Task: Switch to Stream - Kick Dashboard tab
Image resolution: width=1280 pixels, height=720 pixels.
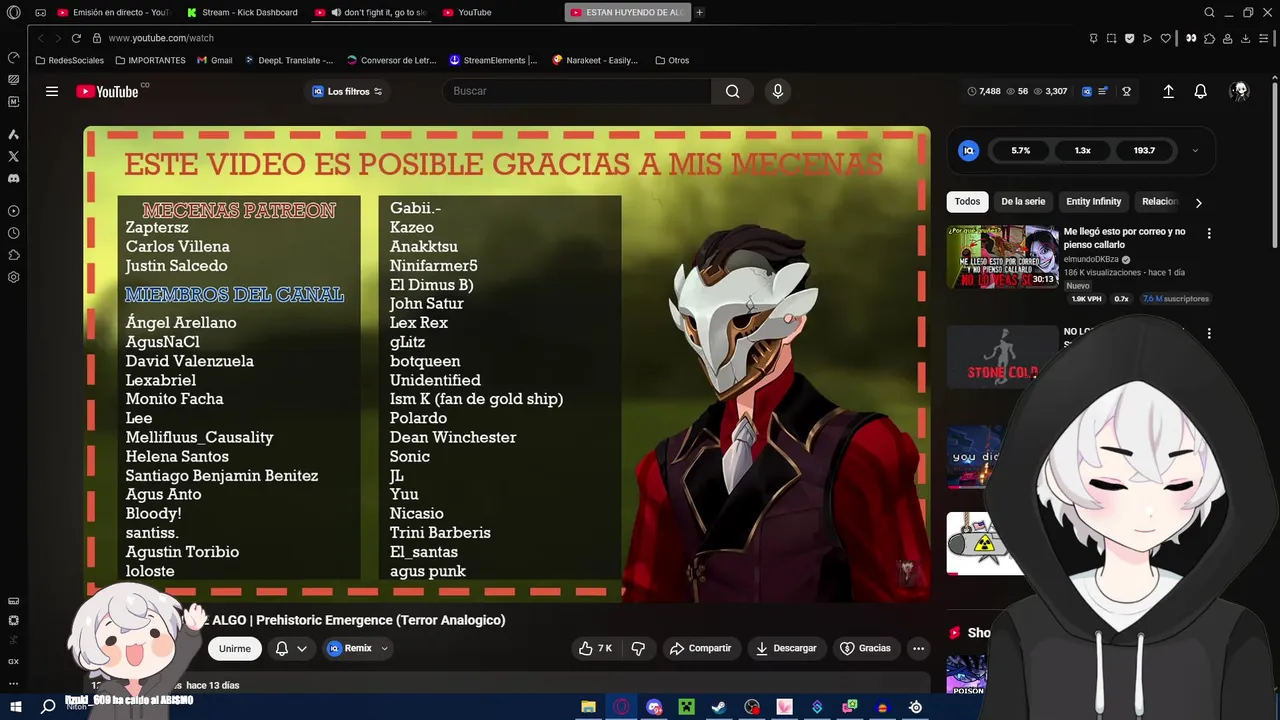Action: pos(243,13)
